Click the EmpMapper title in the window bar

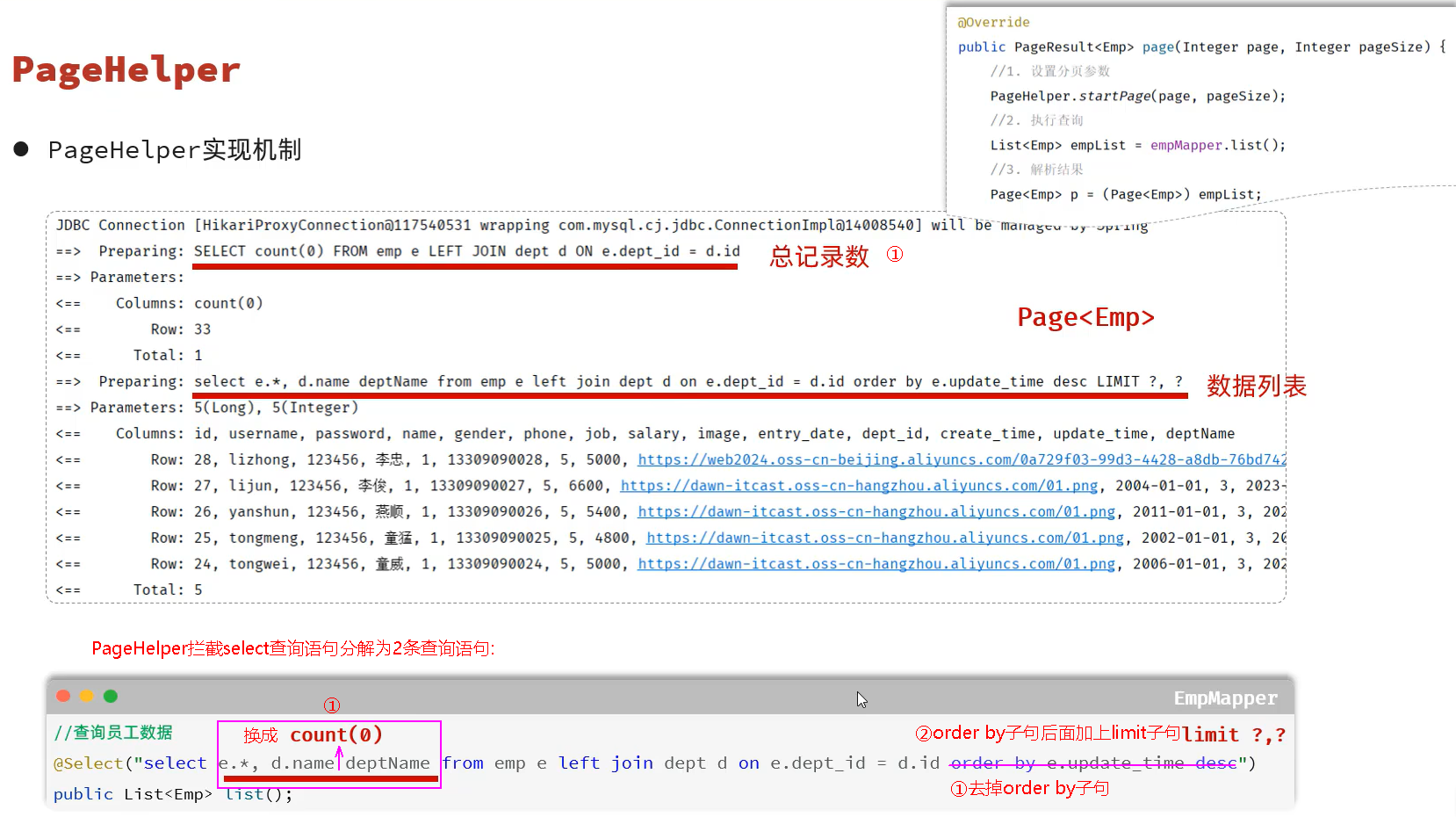[1225, 698]
